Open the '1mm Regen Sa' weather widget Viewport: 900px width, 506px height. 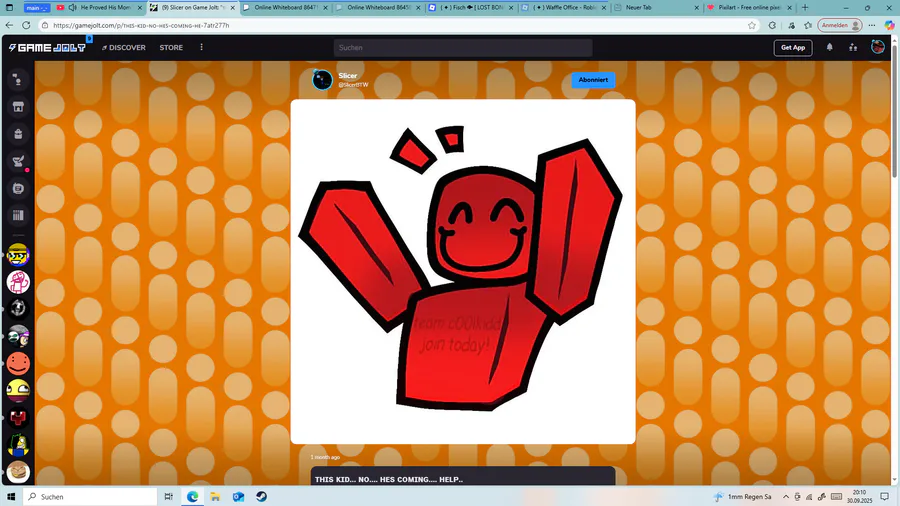[743, 497]
